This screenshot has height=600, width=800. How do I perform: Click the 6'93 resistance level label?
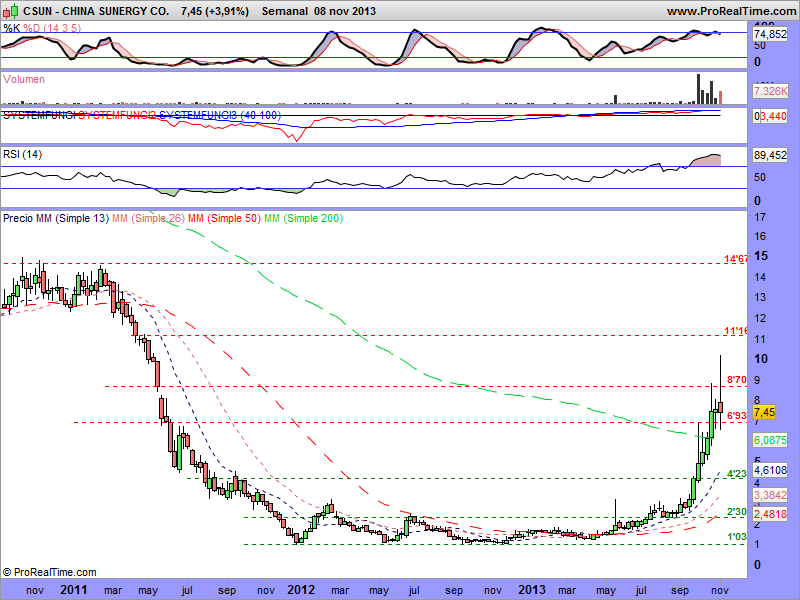click(737, 416)
